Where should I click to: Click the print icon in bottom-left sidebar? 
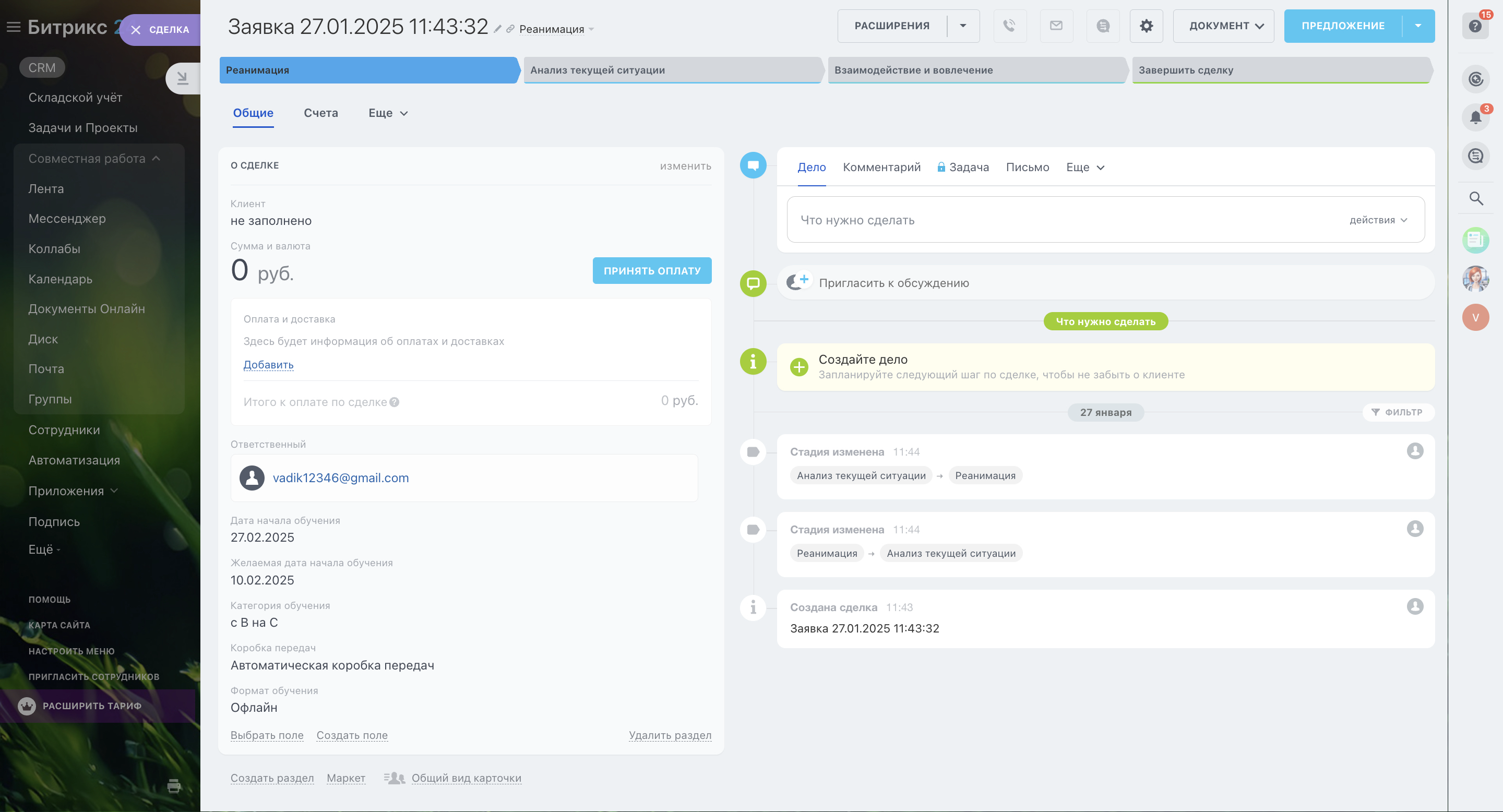(174, 785)
